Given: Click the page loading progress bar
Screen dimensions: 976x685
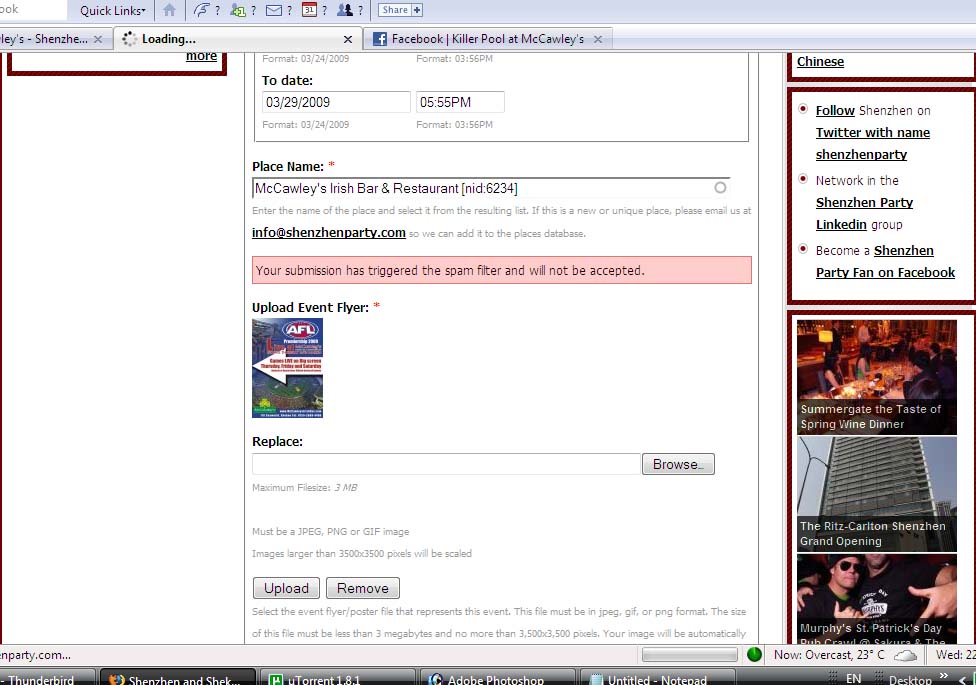Looking at the screenshot, I should (x=690, y=654).
